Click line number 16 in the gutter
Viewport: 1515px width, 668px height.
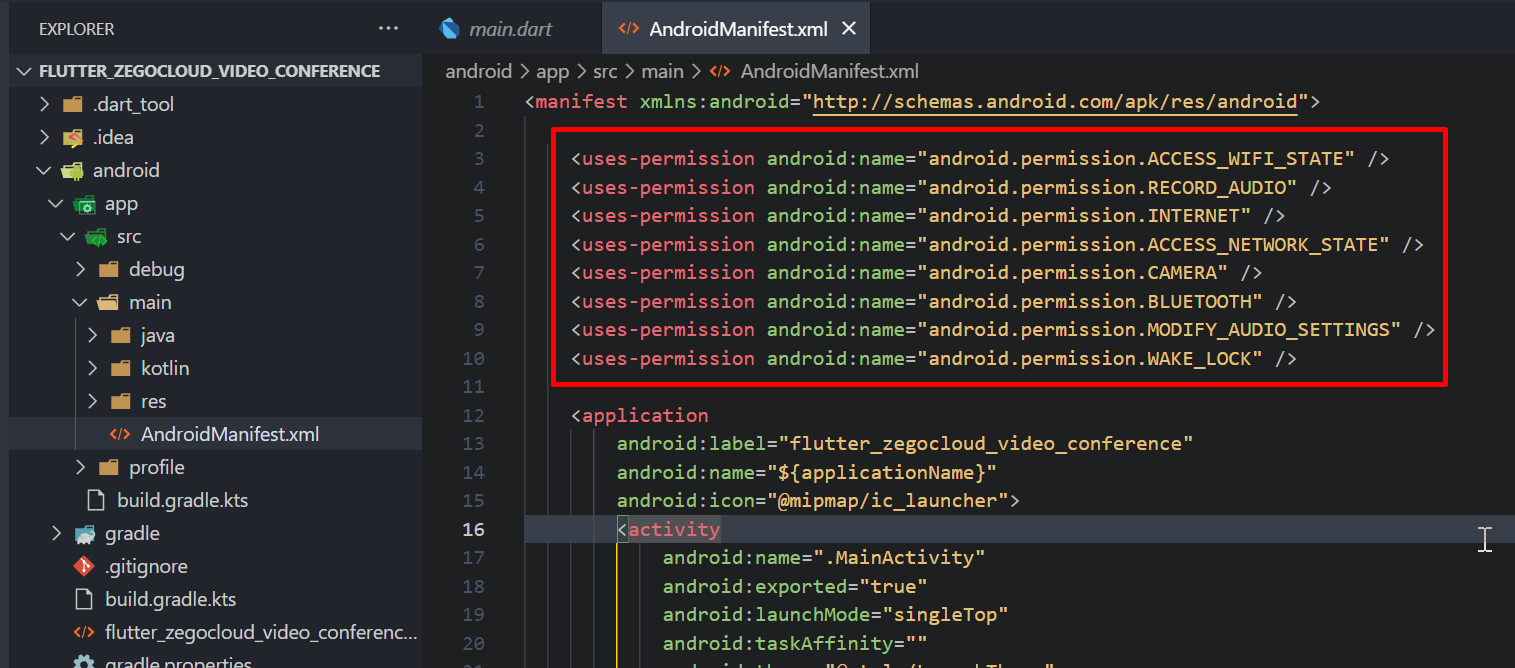tap(474, 529)
